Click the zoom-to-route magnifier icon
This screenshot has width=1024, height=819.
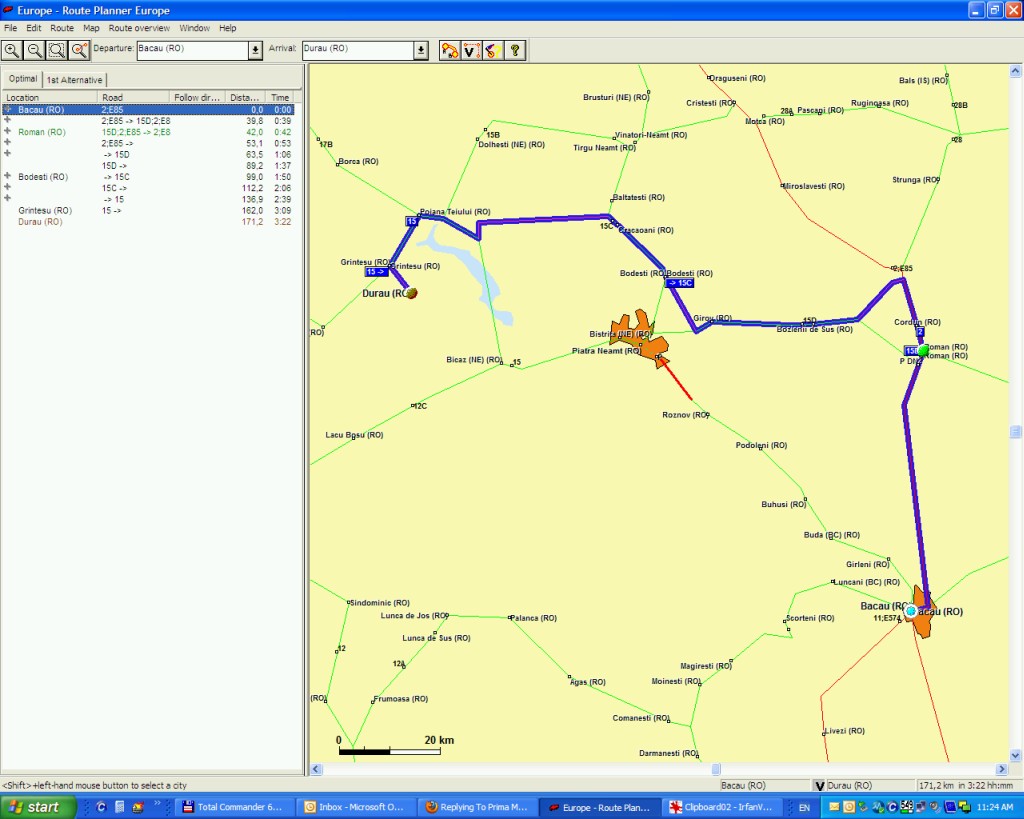[x=79, y=50]
